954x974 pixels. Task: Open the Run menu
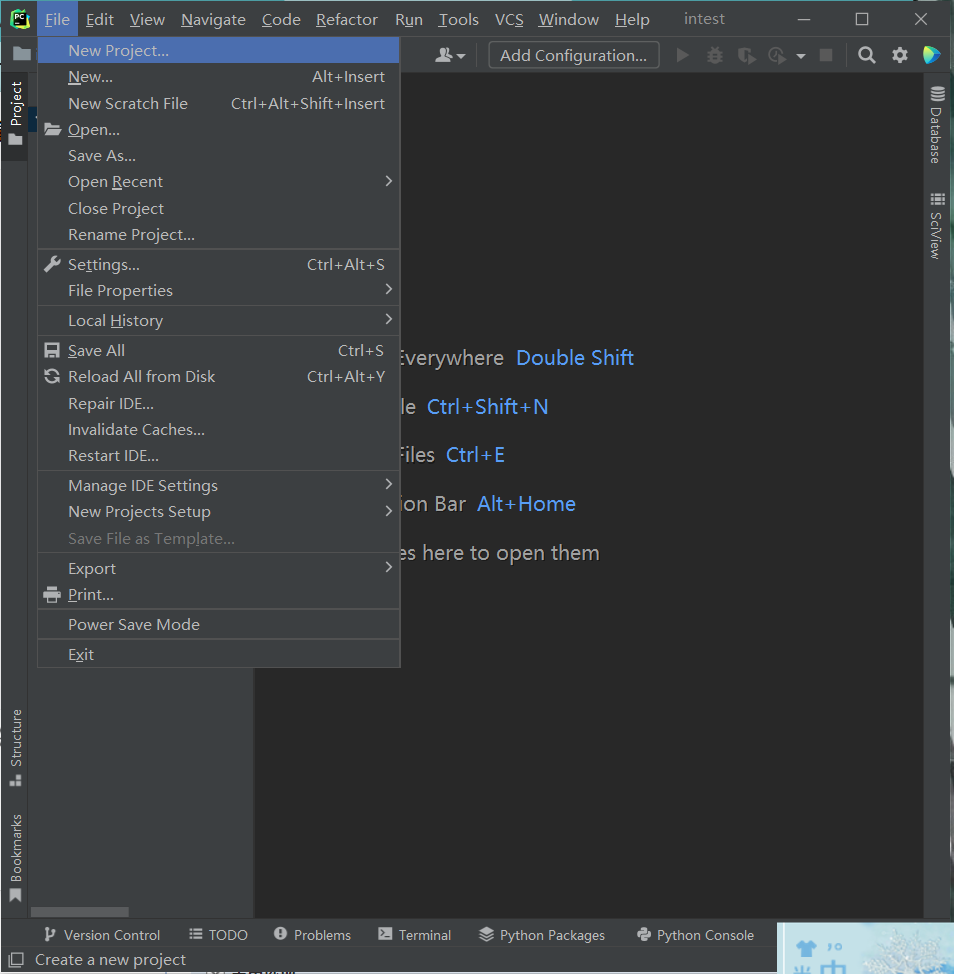coord(409,19)
